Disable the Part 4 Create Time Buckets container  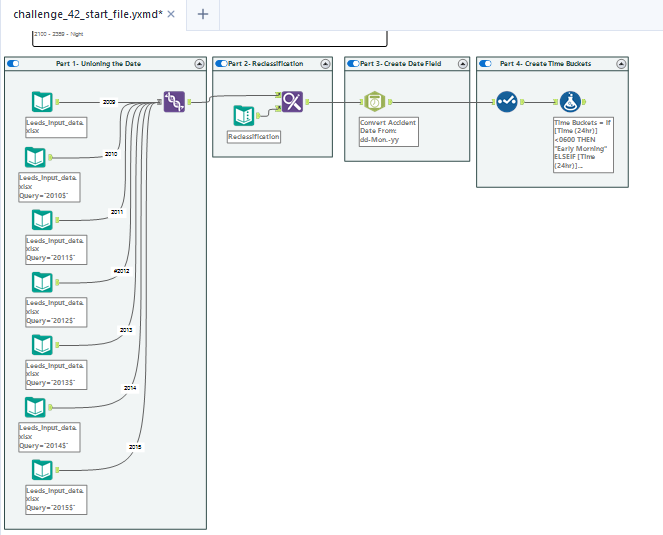[x=485, y=63]
